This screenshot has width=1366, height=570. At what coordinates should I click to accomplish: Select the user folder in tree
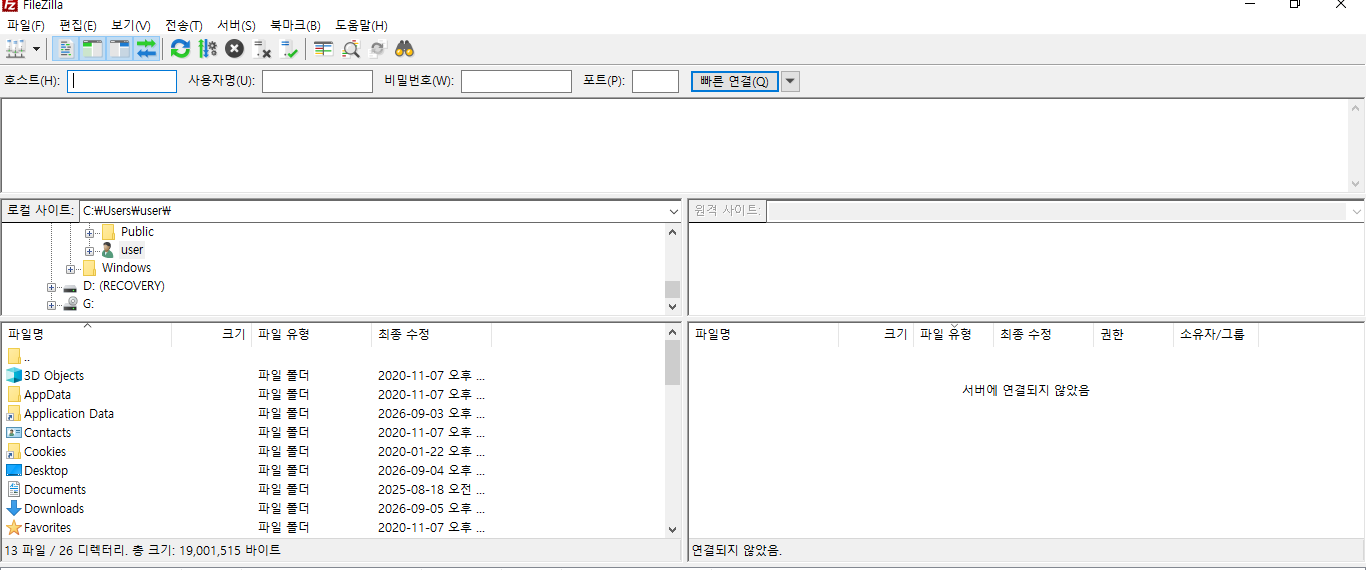(132, 250)
